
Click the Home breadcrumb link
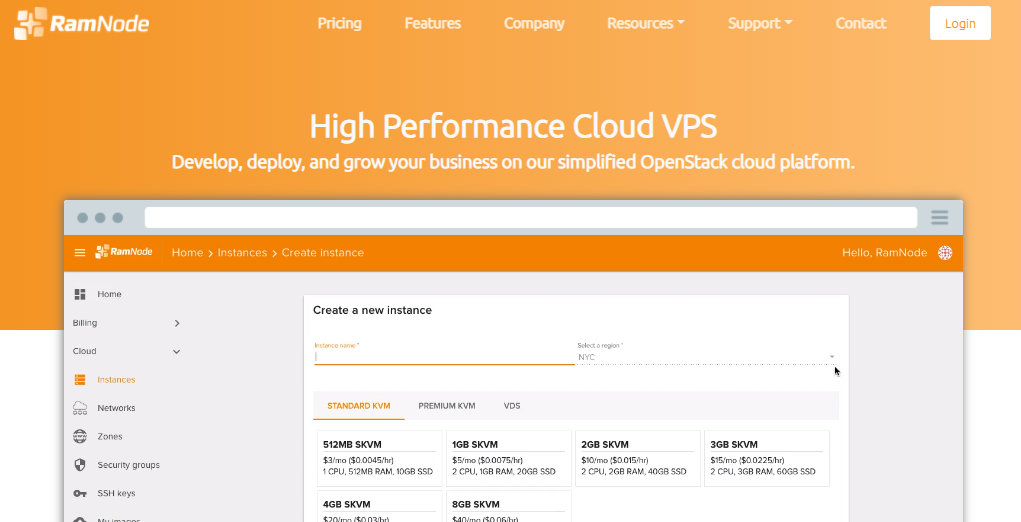188,253
